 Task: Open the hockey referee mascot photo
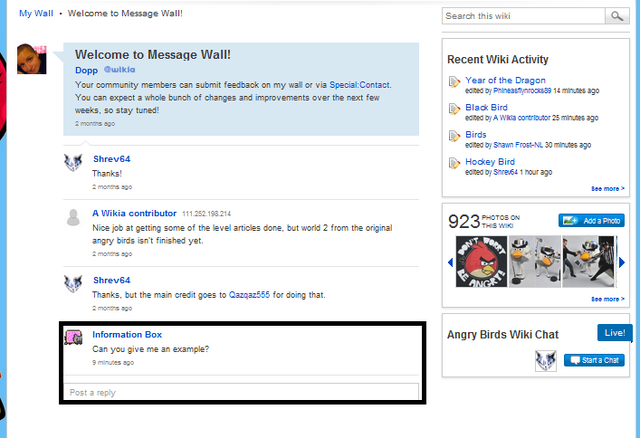588,261
